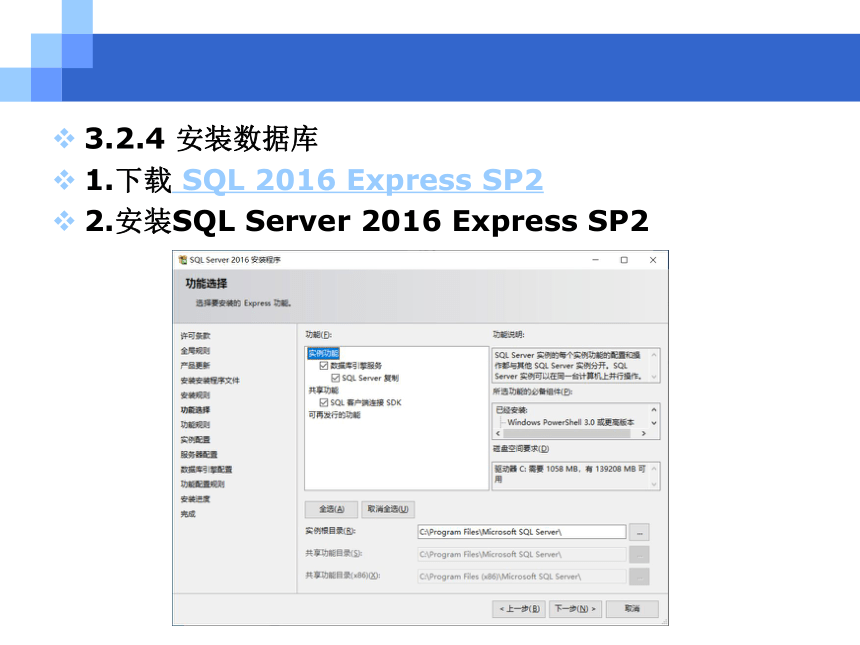Screen dimensions: 860x645
Task: Select the 实例功能 tree node
Action: tap(324, 353)
